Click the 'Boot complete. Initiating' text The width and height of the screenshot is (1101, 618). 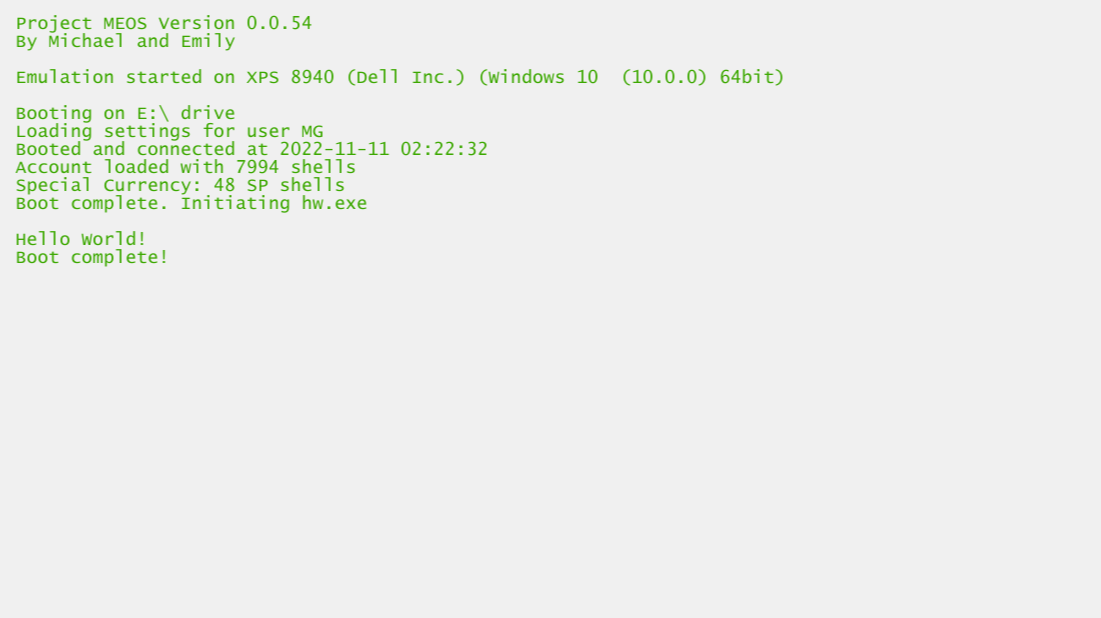[x=153, y=204]
